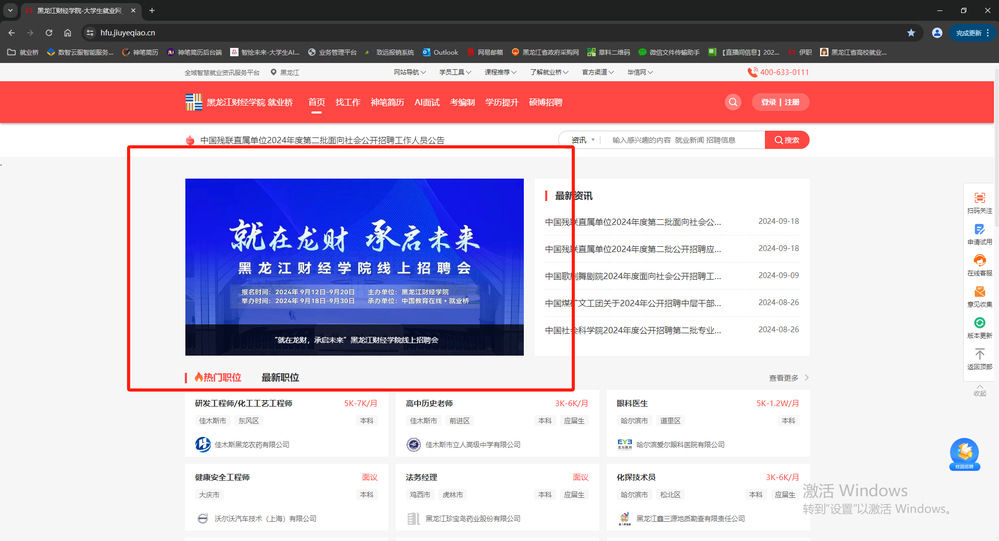Open the 网站导航 dropdown menu
Screen dimensions: 999x541
pyautogui.click(x=407, y=73)
